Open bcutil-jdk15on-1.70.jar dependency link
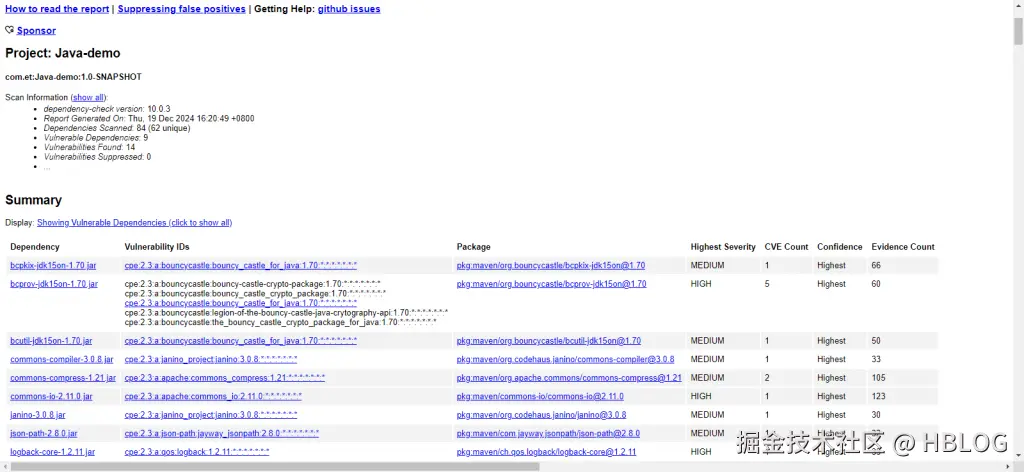 point(51,341)
